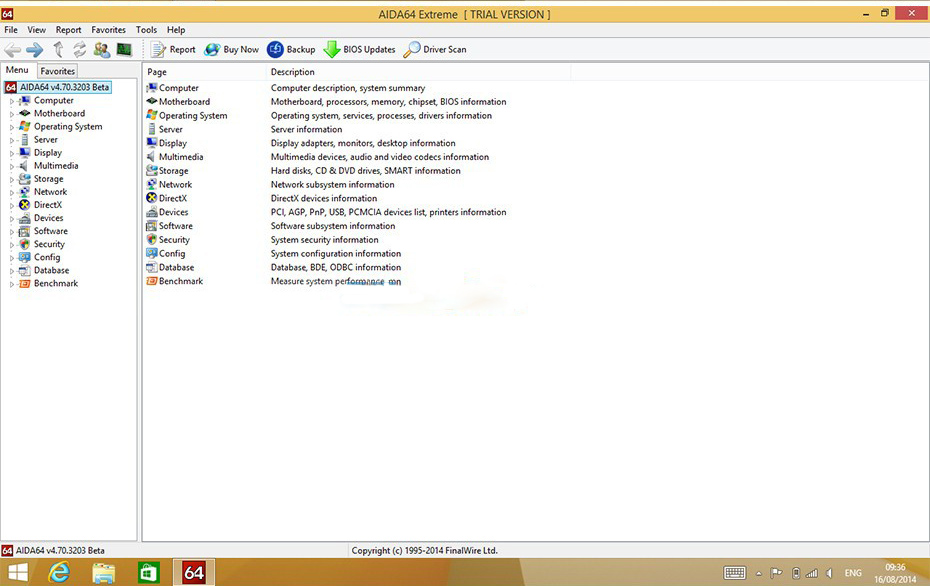The width and height of the screenshot is (930, 586).
Task: Open the Manage Users toolbar icon
Action: coord(101,50)
